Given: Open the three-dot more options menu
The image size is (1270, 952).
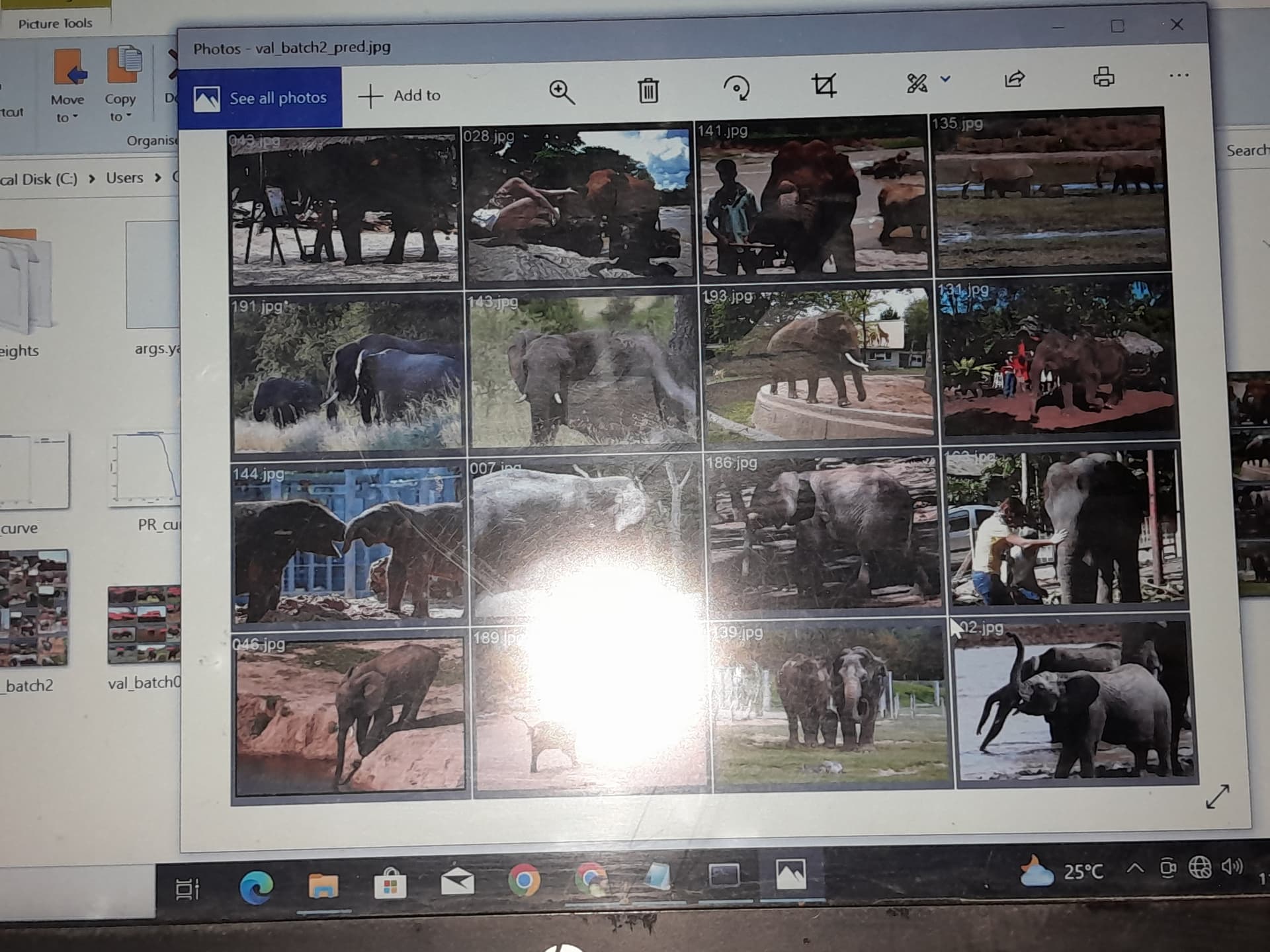Looking at the screenshot, I should pyautogui.click(x=1179, y=75).
